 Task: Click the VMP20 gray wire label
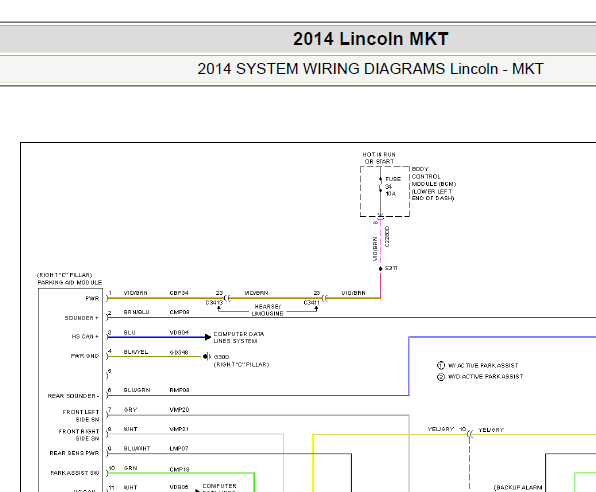tap(179, 410)
